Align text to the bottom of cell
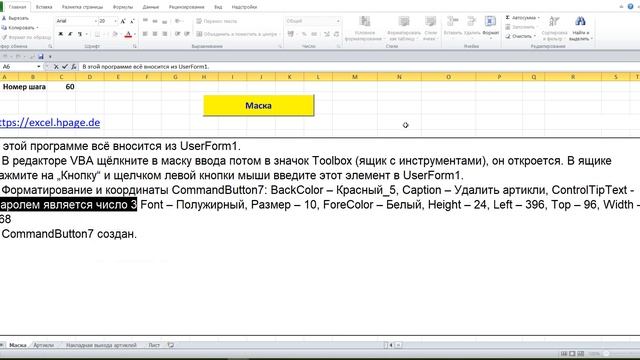The image size is (640, 360). click(164, 21)
